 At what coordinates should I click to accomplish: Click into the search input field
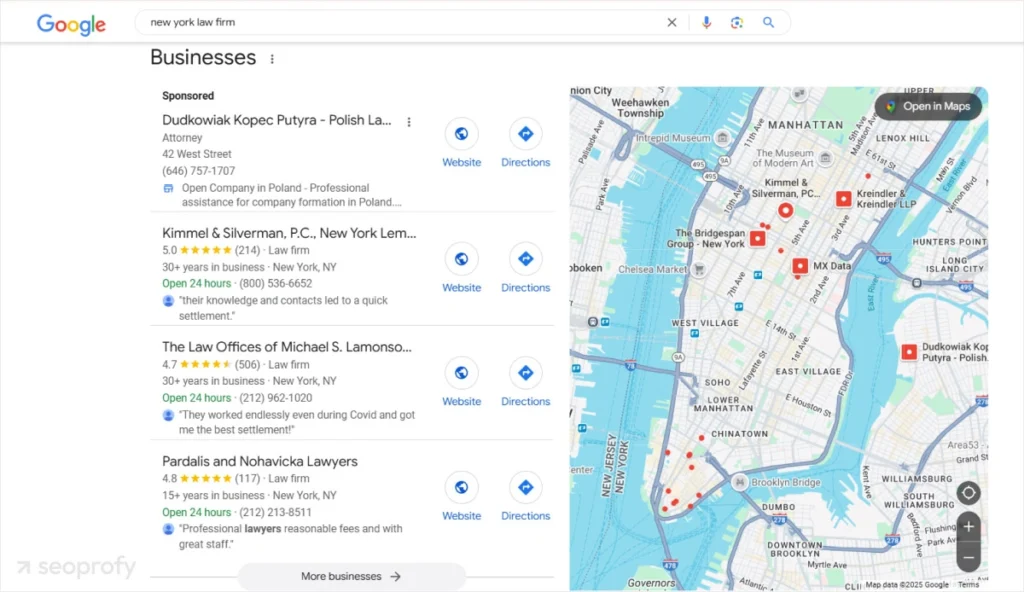pyautogui.click(x=400, y=22)
